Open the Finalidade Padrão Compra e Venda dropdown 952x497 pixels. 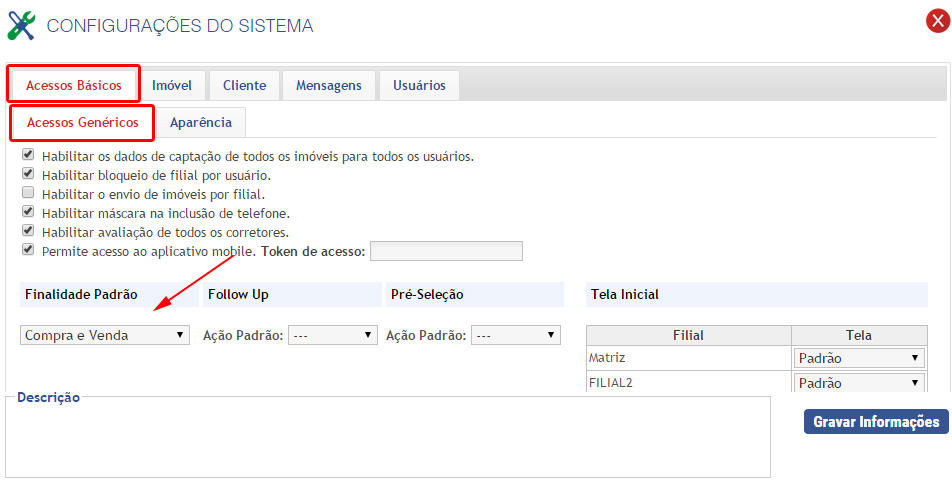tap(105, 336)
